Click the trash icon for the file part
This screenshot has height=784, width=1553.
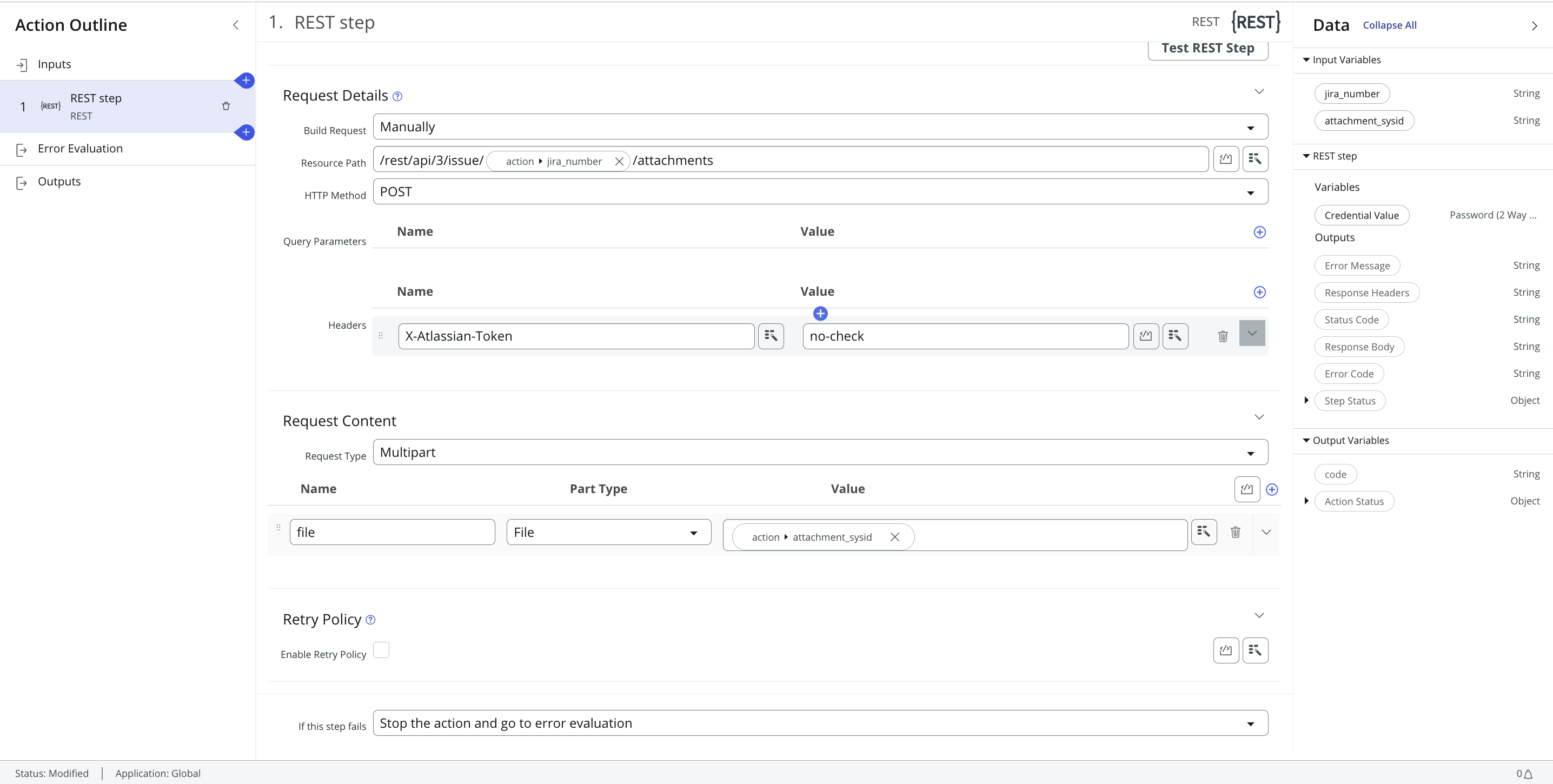1235,532
